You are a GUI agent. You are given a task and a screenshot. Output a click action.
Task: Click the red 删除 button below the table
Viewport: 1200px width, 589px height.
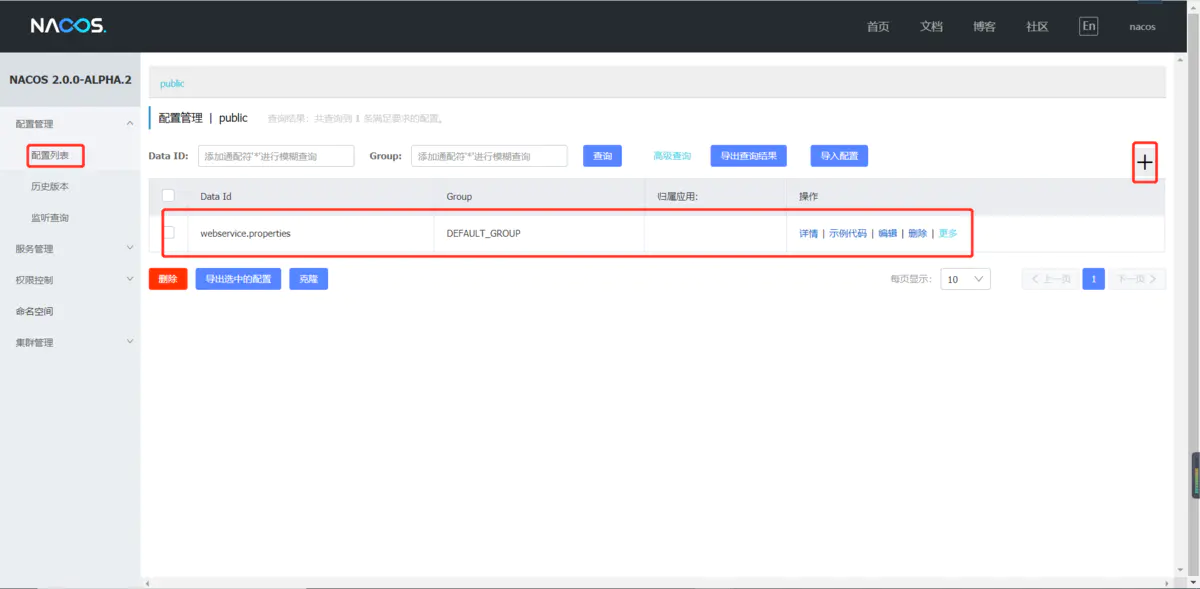click(x=168, y=279)
